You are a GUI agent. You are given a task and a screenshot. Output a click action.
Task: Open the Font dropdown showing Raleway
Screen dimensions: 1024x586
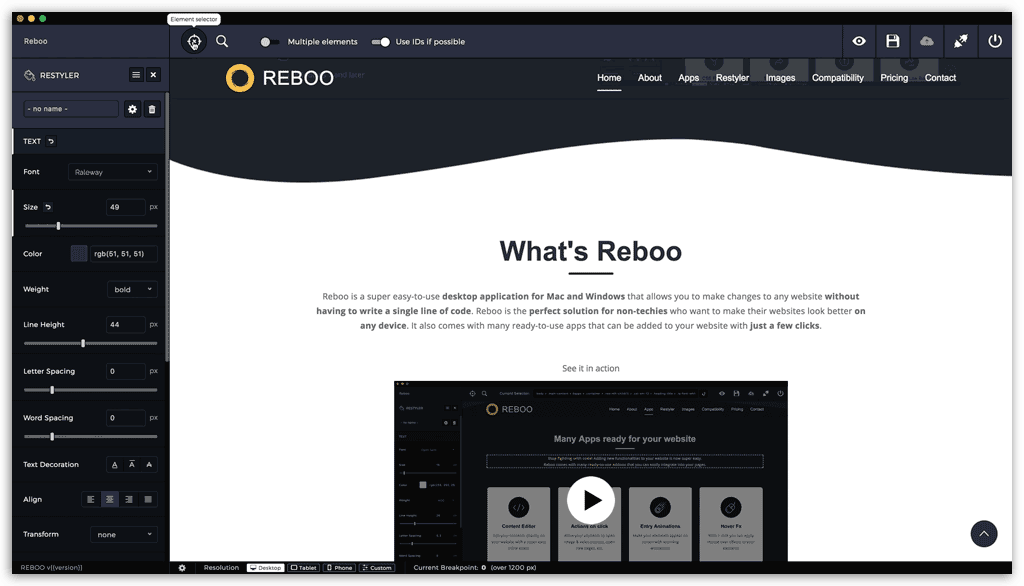[112, 172]
